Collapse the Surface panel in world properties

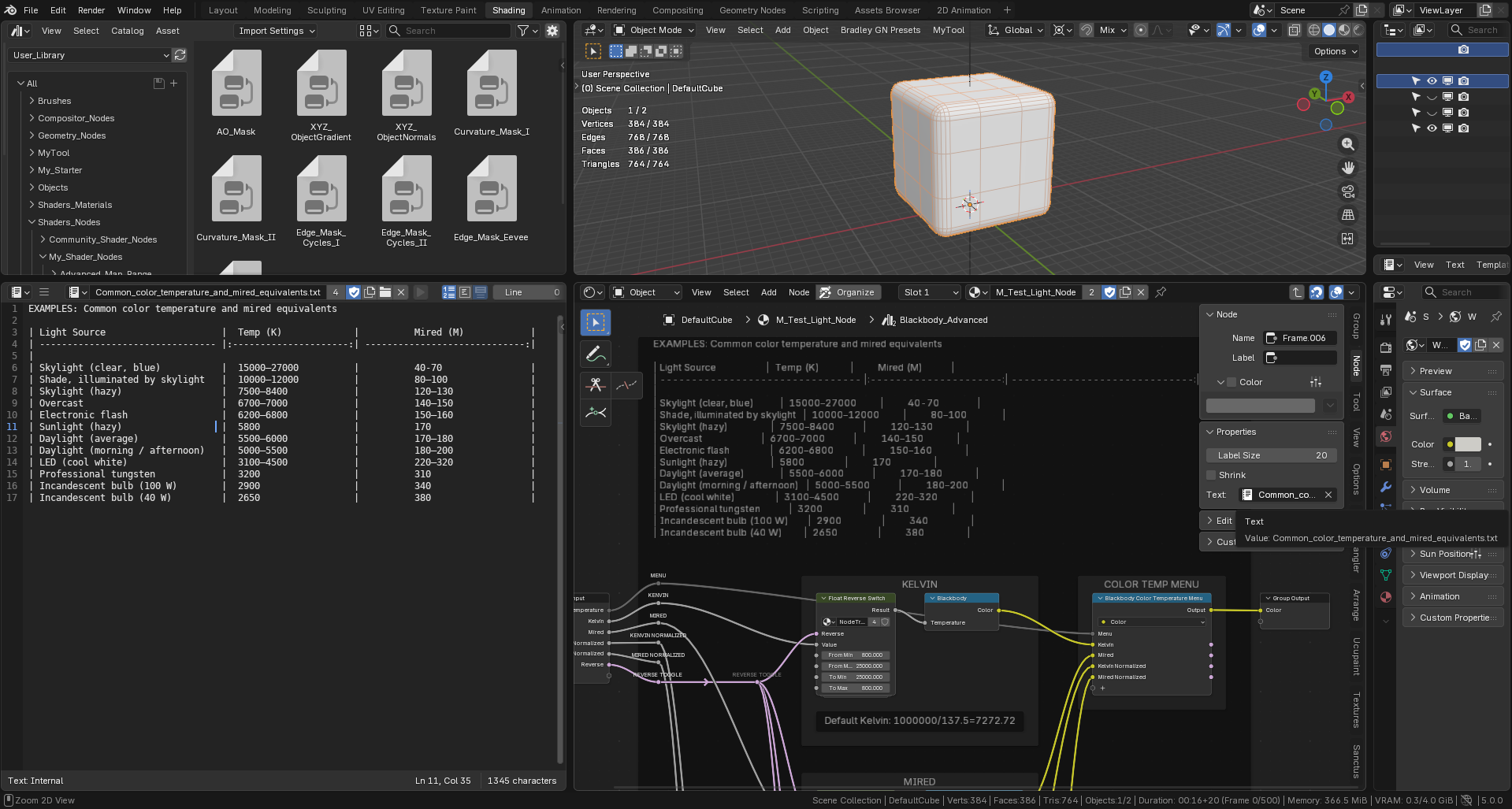1454,392
